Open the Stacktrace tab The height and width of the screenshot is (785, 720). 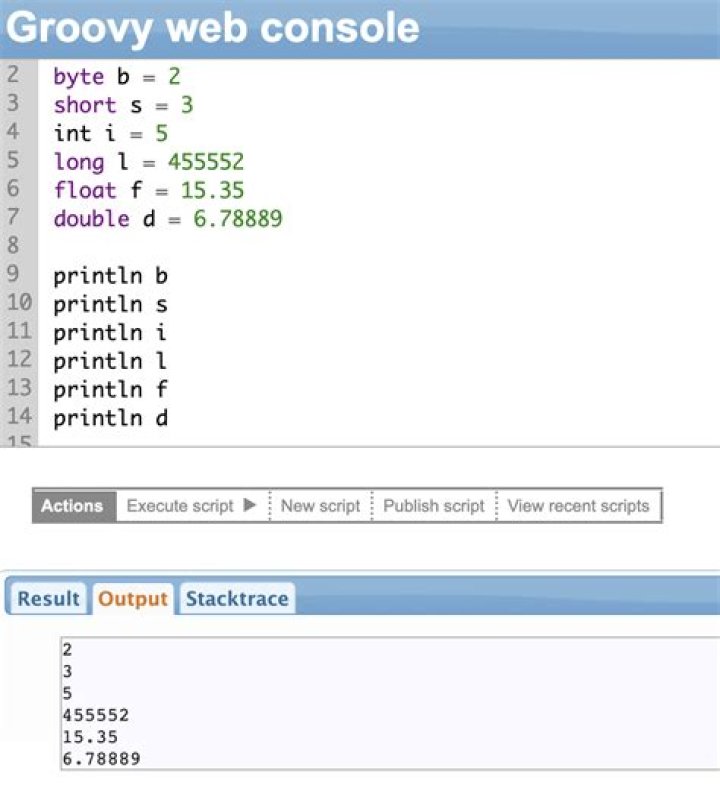237,599
